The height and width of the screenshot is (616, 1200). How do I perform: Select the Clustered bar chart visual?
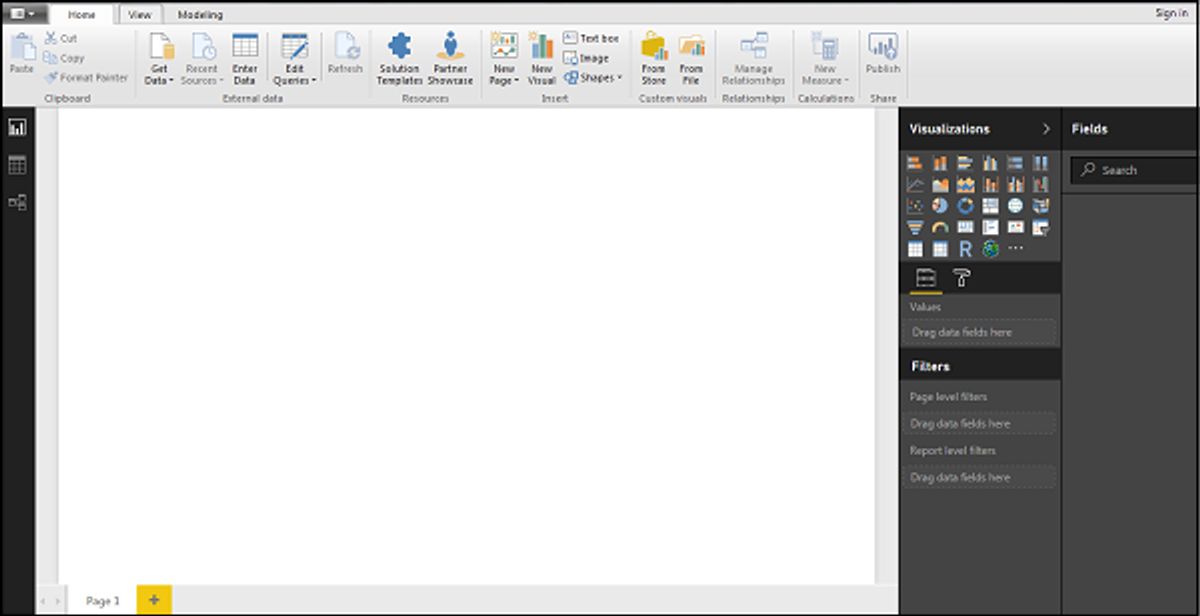coord(965,163)
